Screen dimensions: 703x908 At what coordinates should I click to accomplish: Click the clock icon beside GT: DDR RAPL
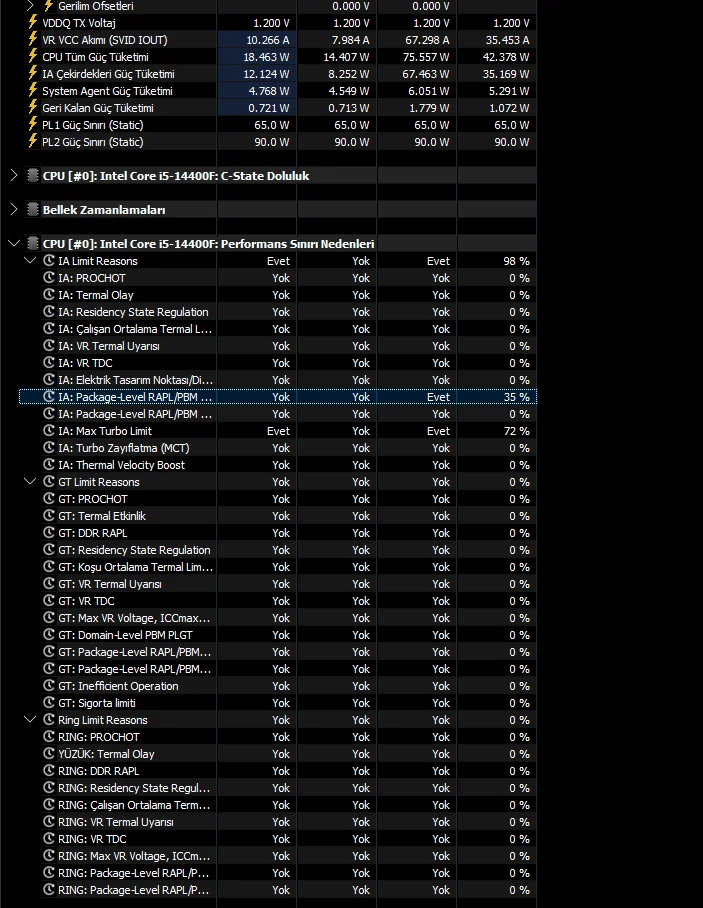(49, 533)
